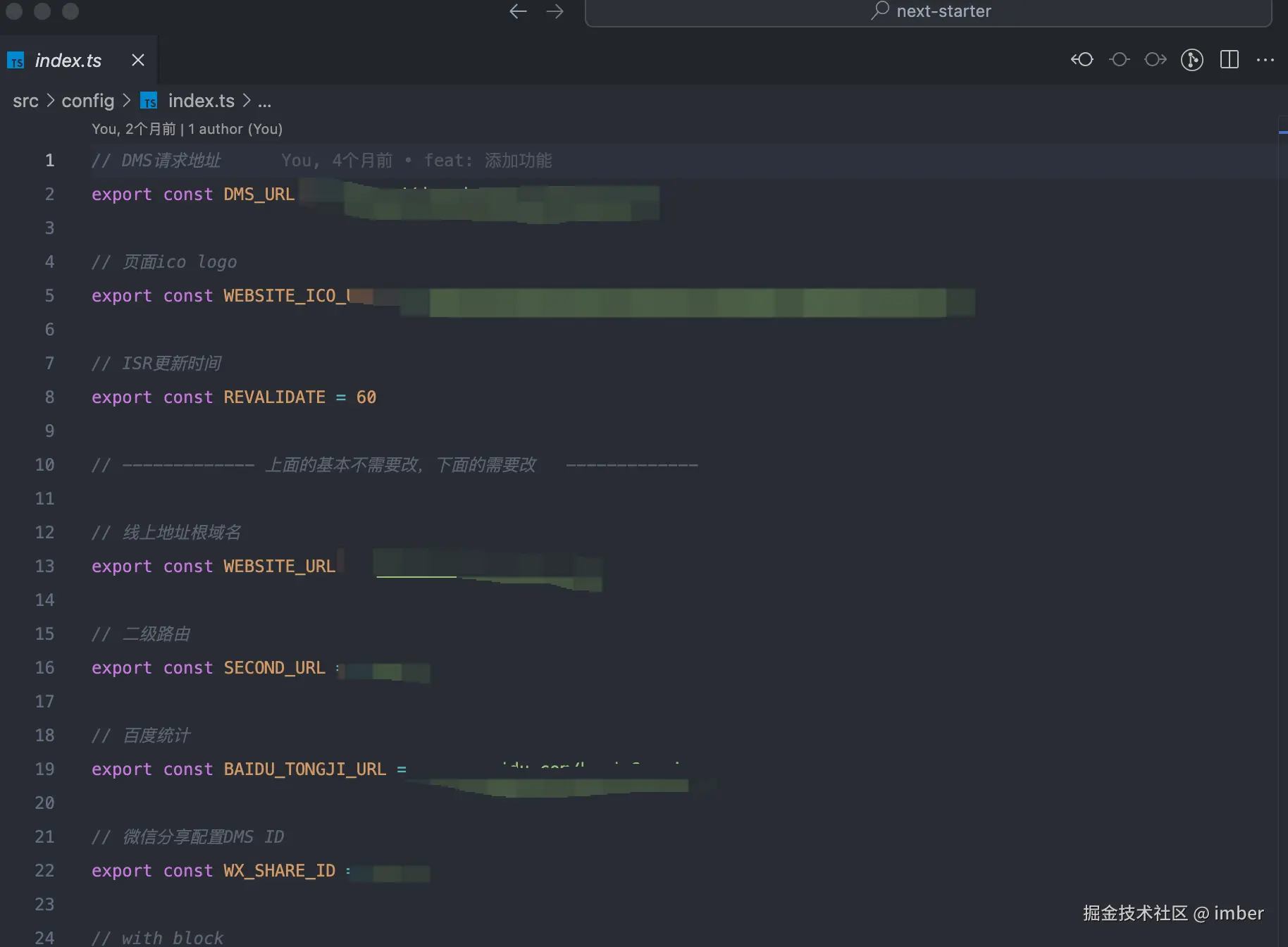Viewport: 1288px width, 947px height.
Task: Click the WX_SHARE_ID constant name
Action: [x=279, y=871]
